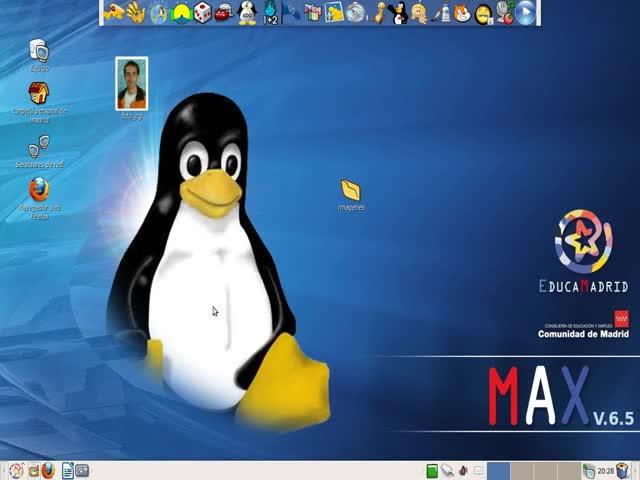Open the green tray icon in the taskbar
The image size is (640, 480).
tap(432, 471)
